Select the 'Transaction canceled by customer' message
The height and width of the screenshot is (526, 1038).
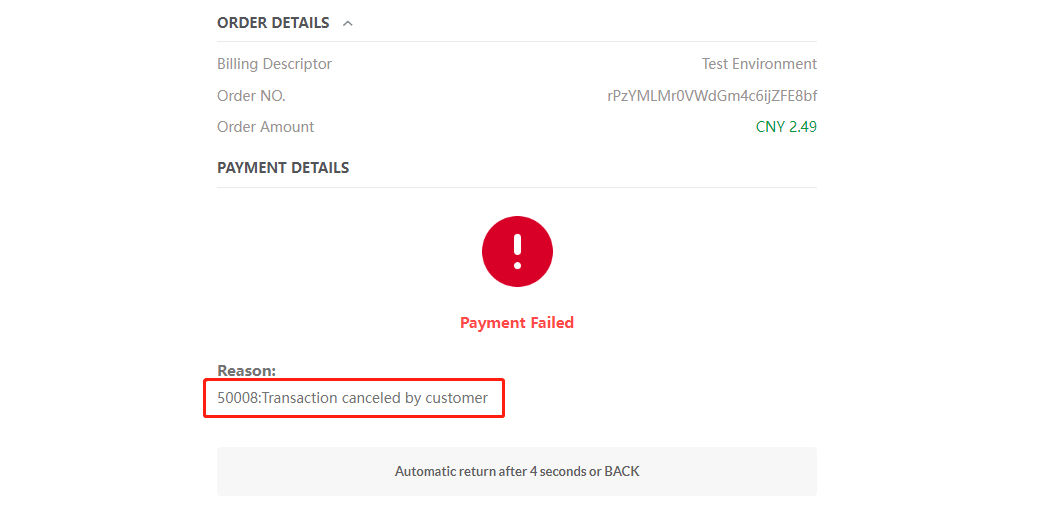(x=375, y=398)
